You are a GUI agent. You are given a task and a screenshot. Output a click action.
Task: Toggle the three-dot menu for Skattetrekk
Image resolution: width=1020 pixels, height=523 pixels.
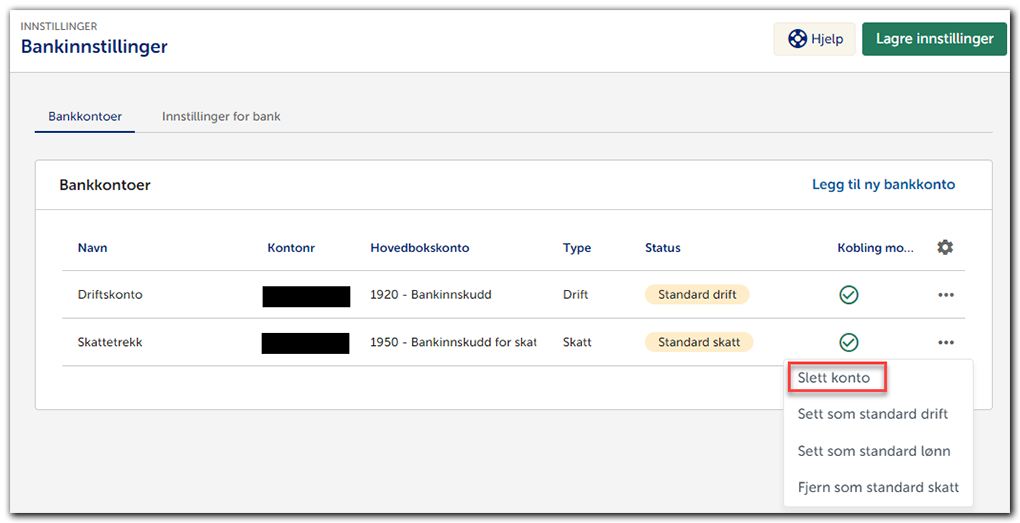point(945,342)
